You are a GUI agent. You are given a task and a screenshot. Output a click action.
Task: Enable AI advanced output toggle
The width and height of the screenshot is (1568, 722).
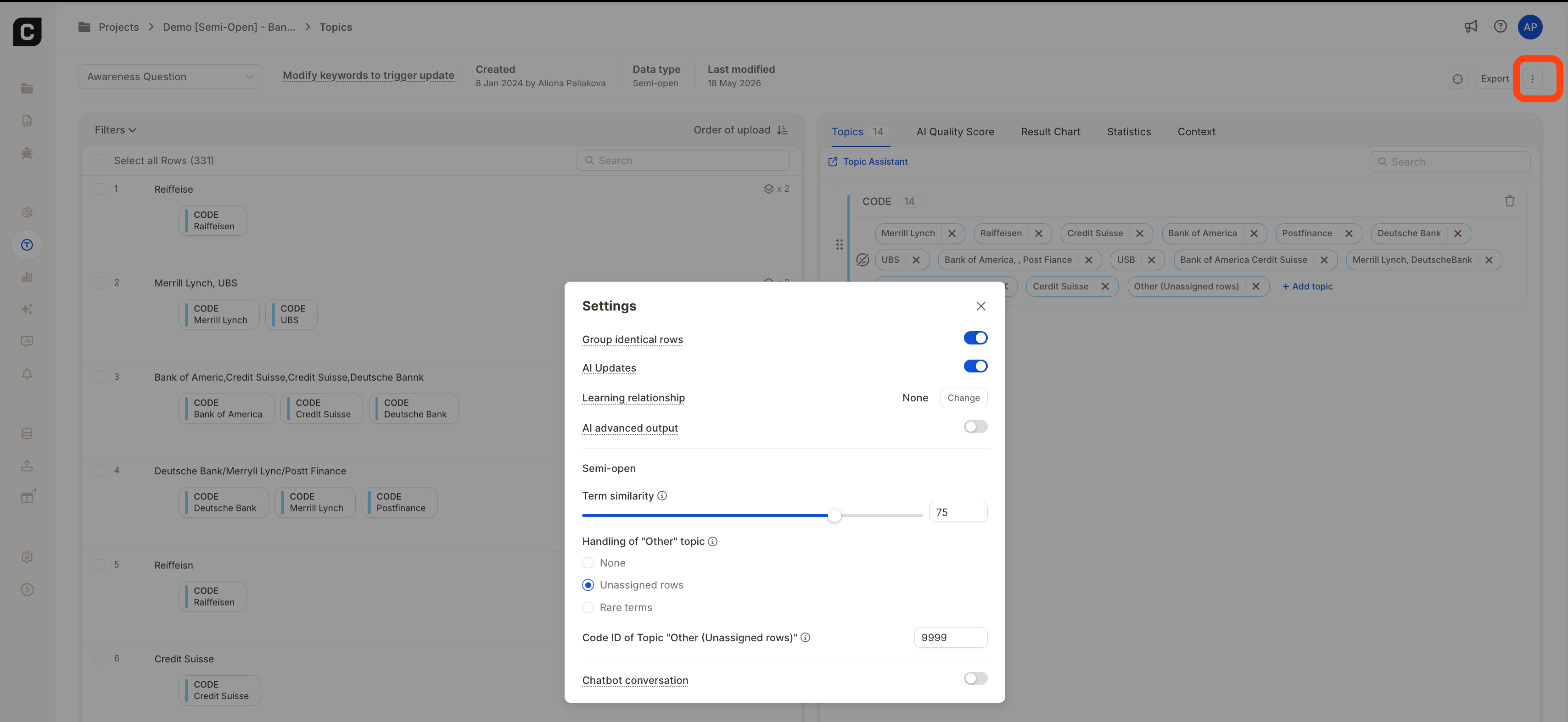coord(975,427)
